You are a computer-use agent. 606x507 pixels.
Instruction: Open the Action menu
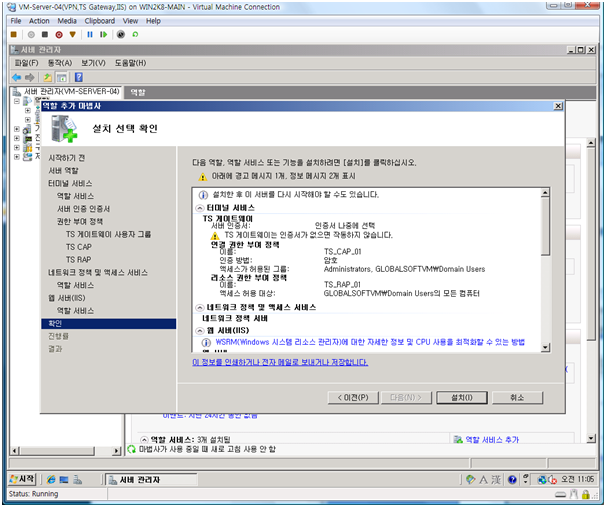(39, 21)
